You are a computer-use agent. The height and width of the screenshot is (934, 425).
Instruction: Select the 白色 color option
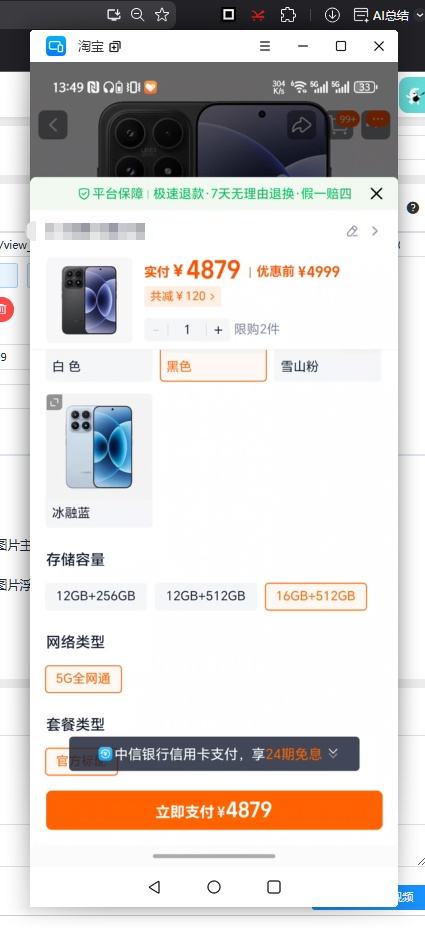(99, 366)
